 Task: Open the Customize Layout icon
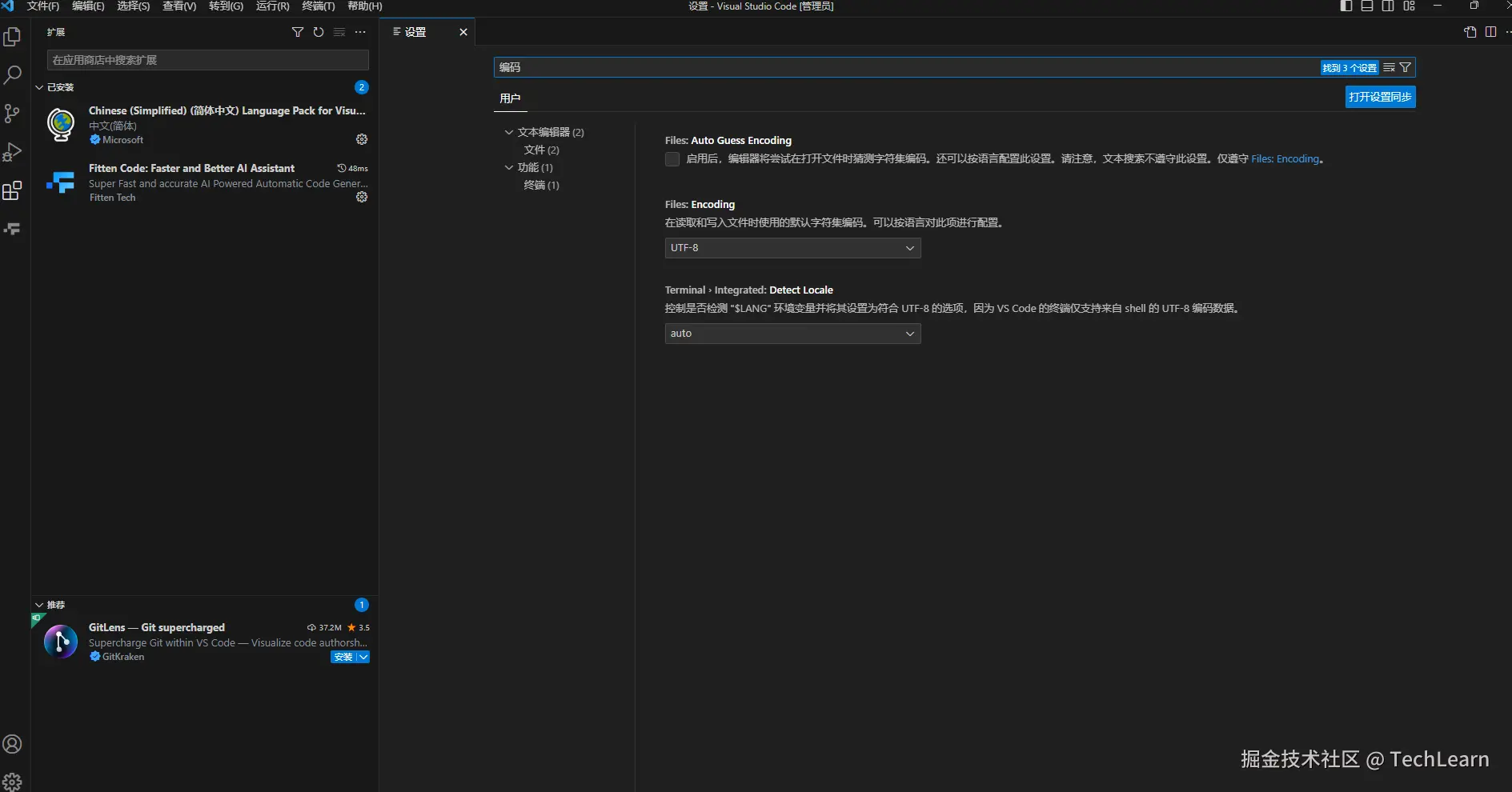(x=1409, y=6)
